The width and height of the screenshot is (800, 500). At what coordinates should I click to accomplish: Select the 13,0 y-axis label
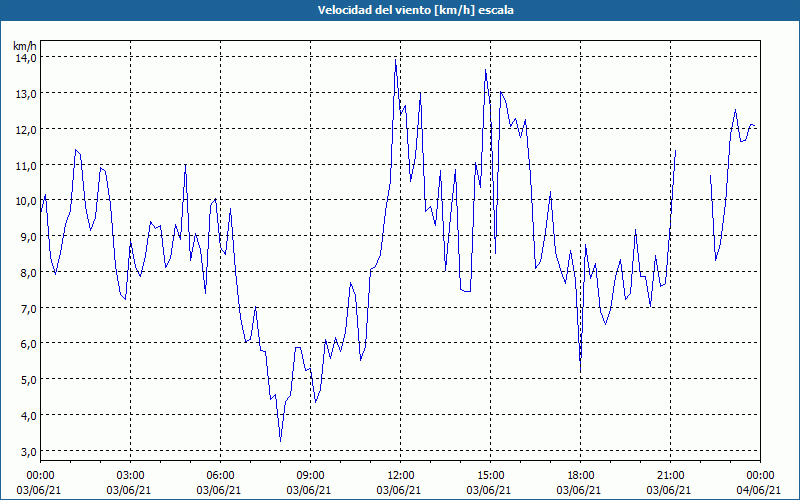25,93
